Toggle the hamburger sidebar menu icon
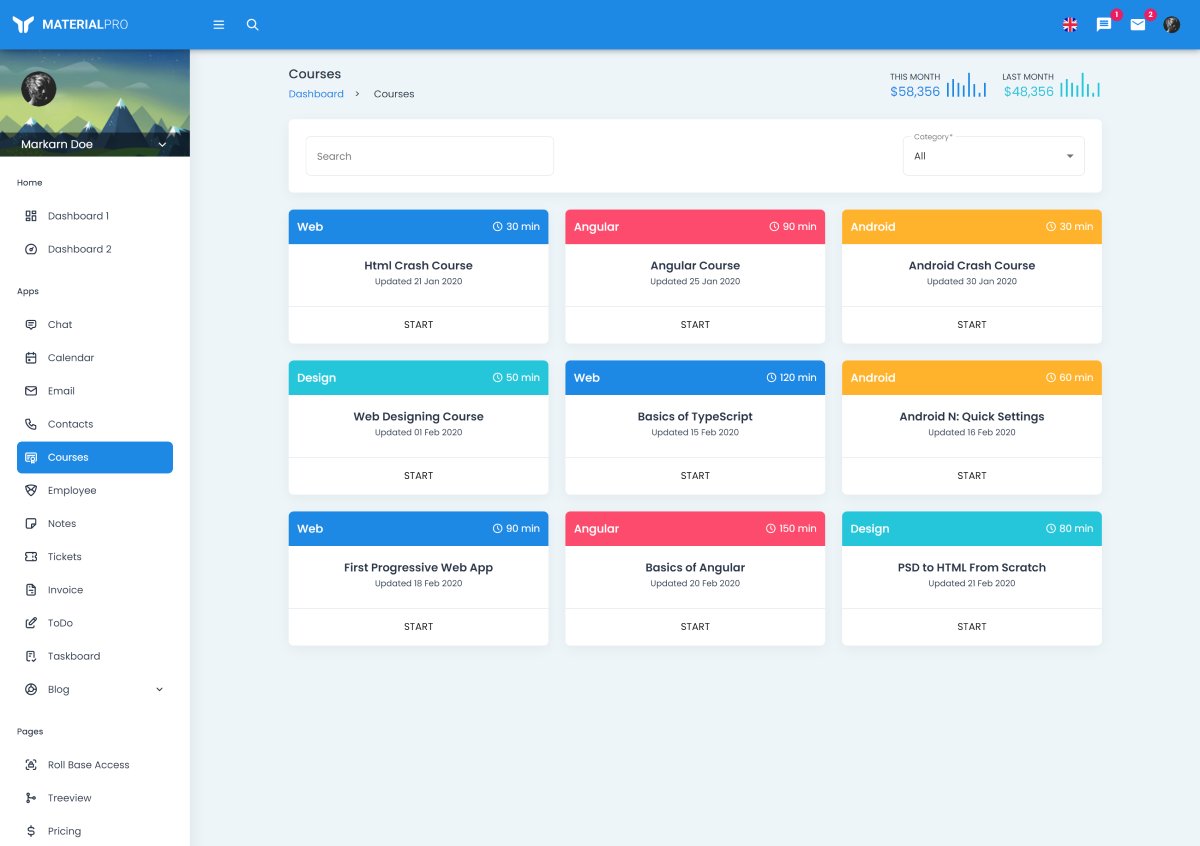The image size is (1200, 846). pos(219,25)
